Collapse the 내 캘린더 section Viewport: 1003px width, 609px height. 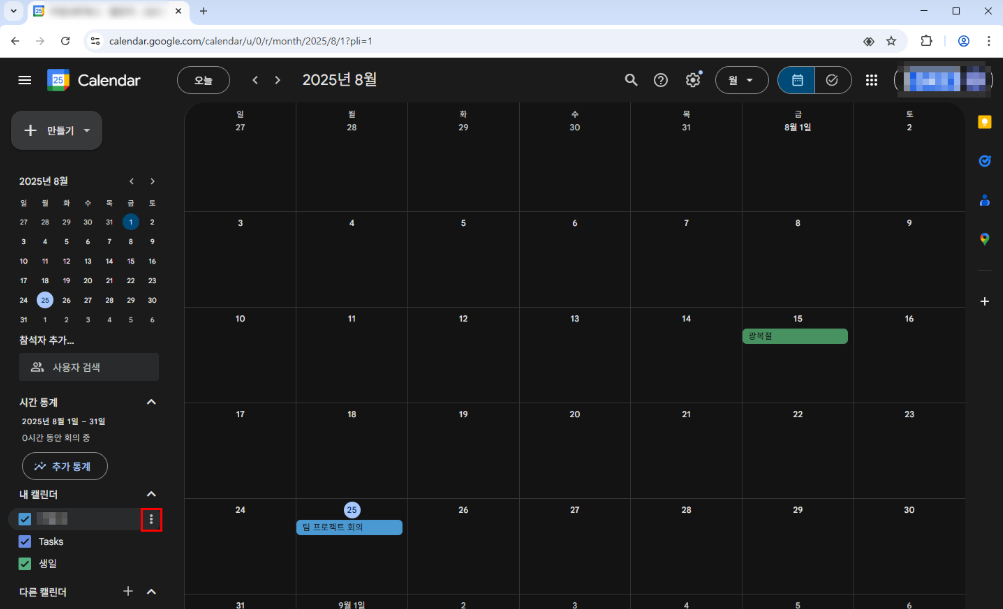click(152, 494)
